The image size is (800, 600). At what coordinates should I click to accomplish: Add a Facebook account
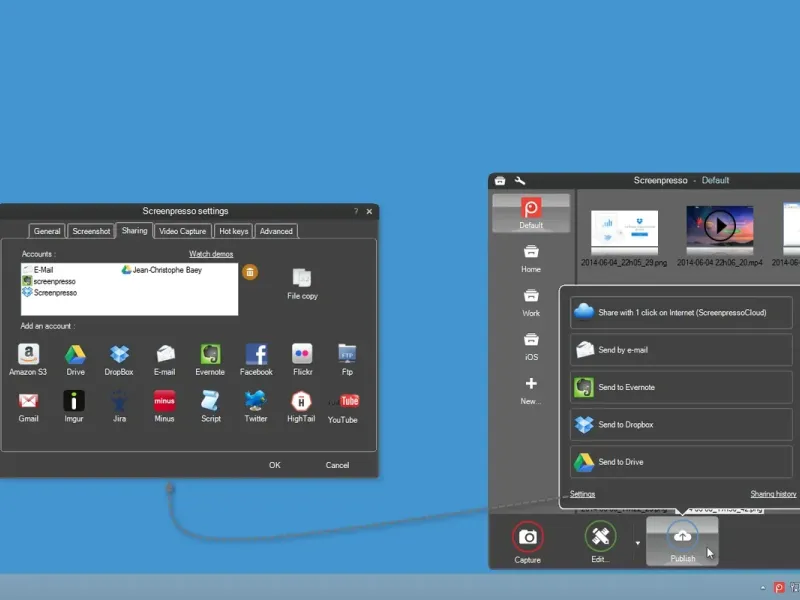point(256,359)
